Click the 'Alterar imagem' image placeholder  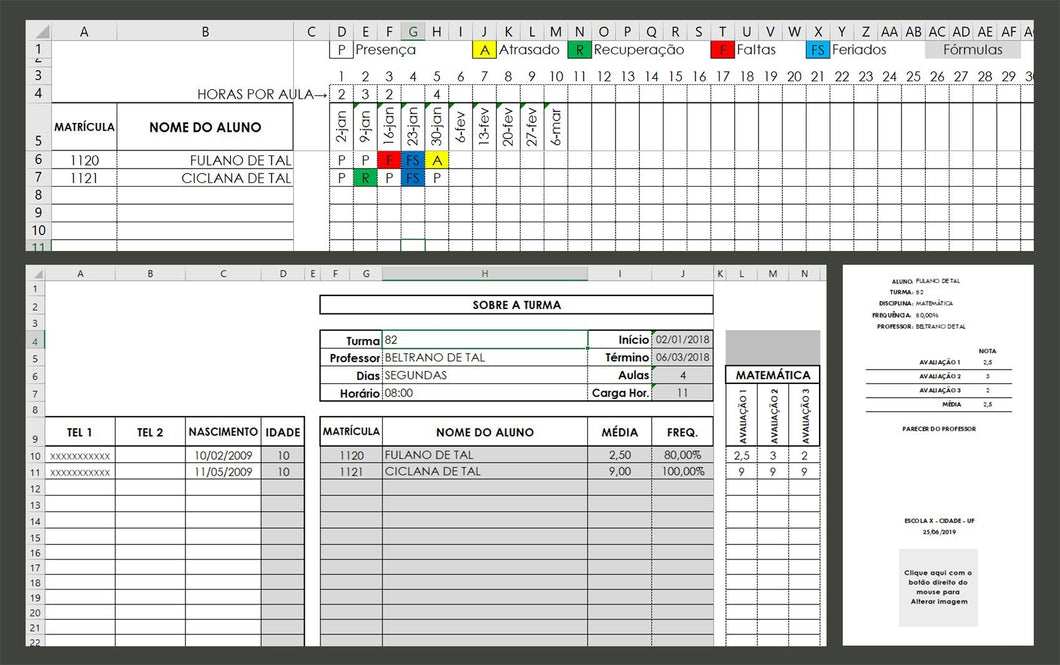pyautogui.click(x=937, y=589)
